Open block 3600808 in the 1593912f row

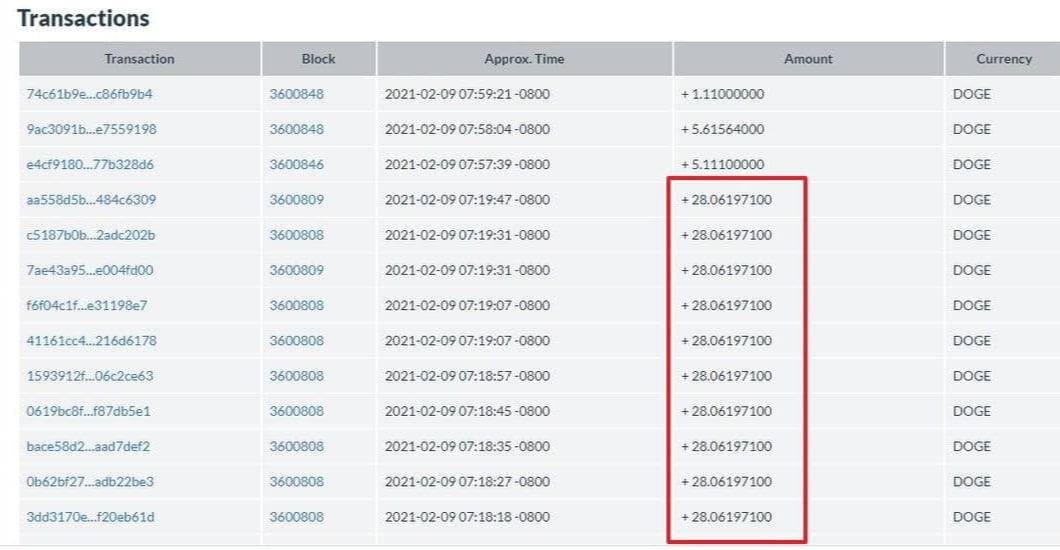tap(297, 375)
